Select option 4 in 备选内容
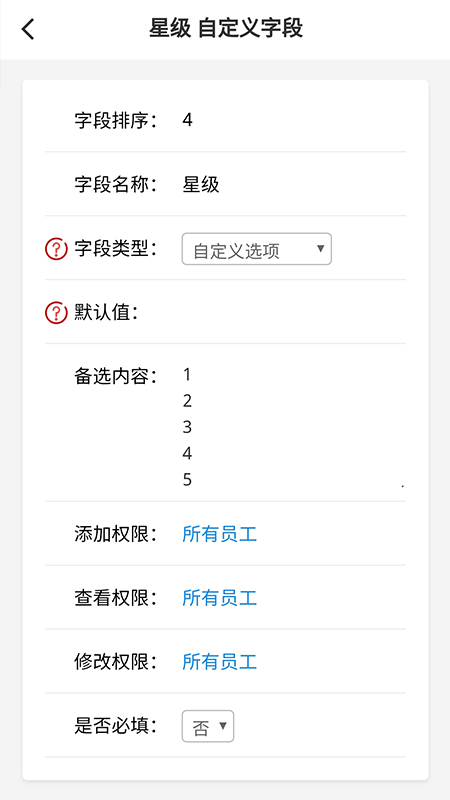The height and width of the screenshot is (800, 450). [187, 454]
